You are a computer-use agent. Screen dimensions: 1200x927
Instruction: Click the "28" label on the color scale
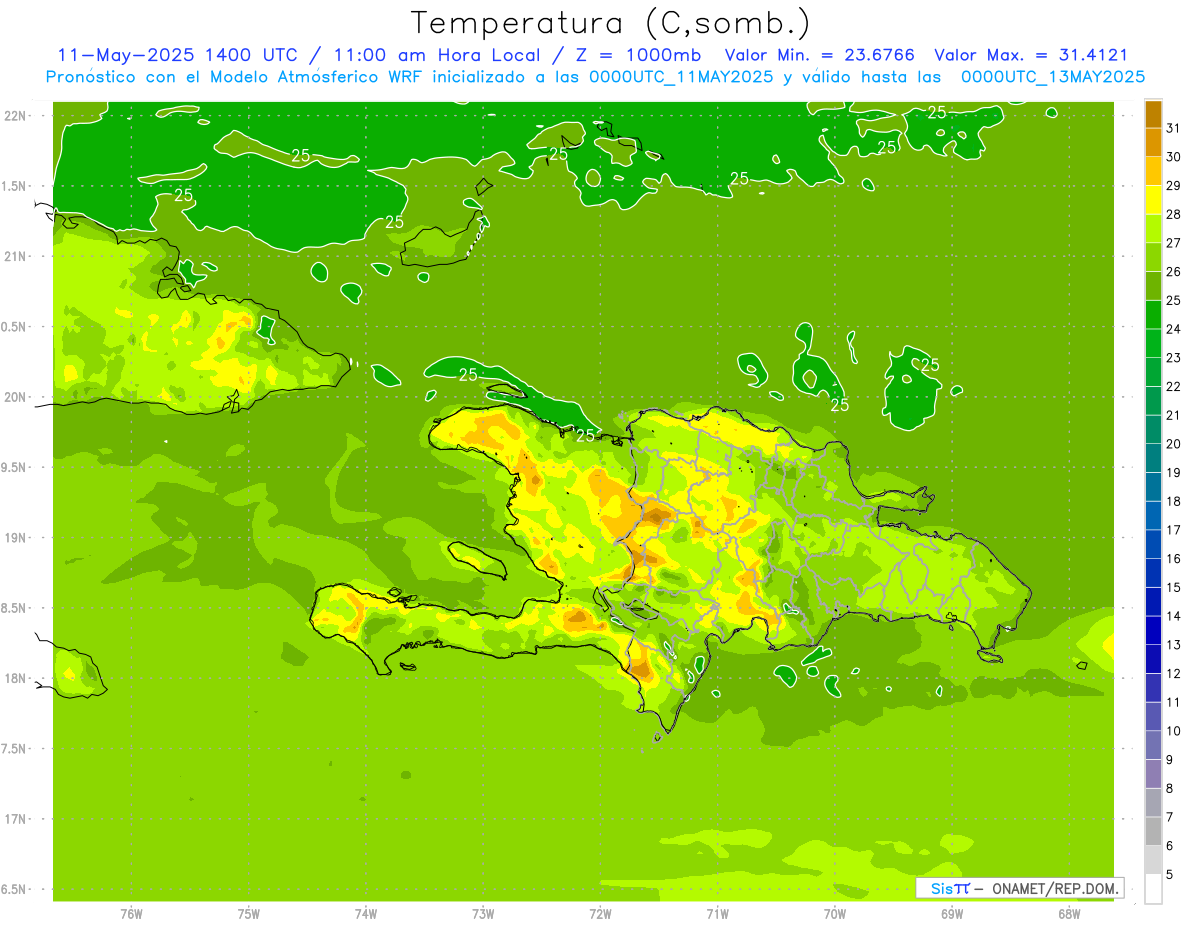tap(1174, 214)
